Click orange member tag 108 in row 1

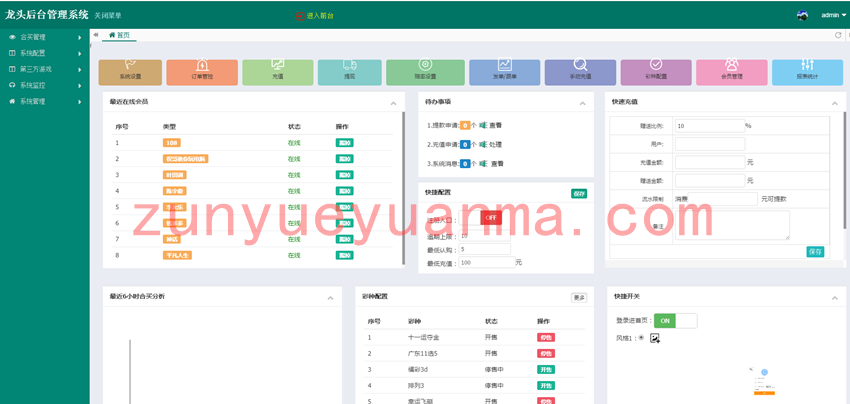point(172,143)
